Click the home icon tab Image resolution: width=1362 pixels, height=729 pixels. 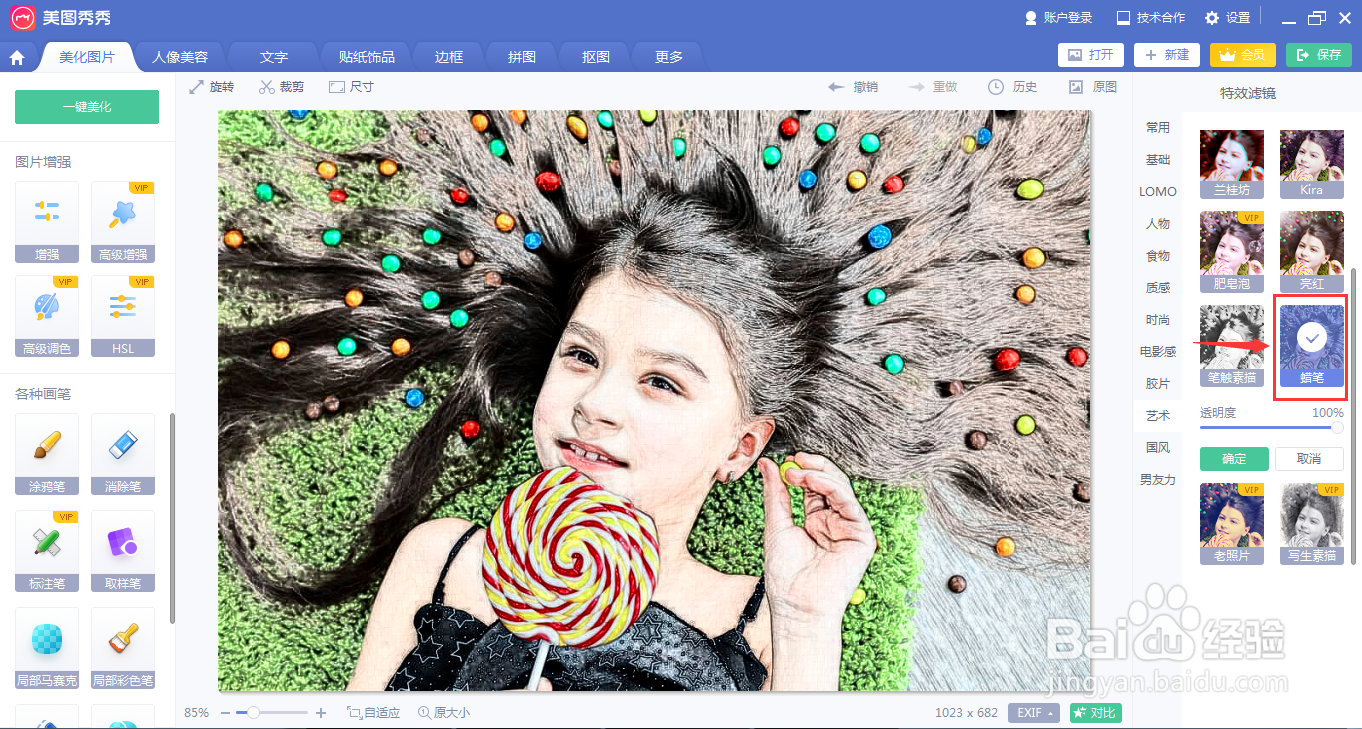17,57
